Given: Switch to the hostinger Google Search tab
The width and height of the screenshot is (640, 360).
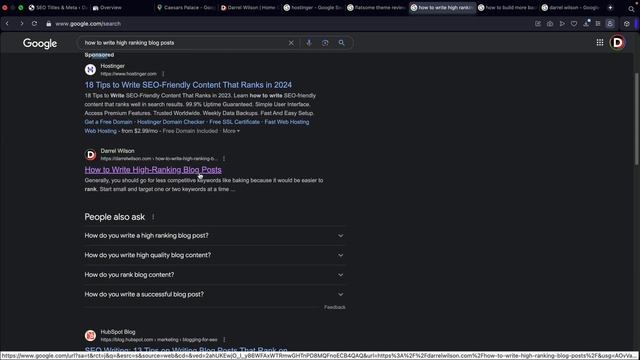Looking at the screenshot, I should pos(312,7).
